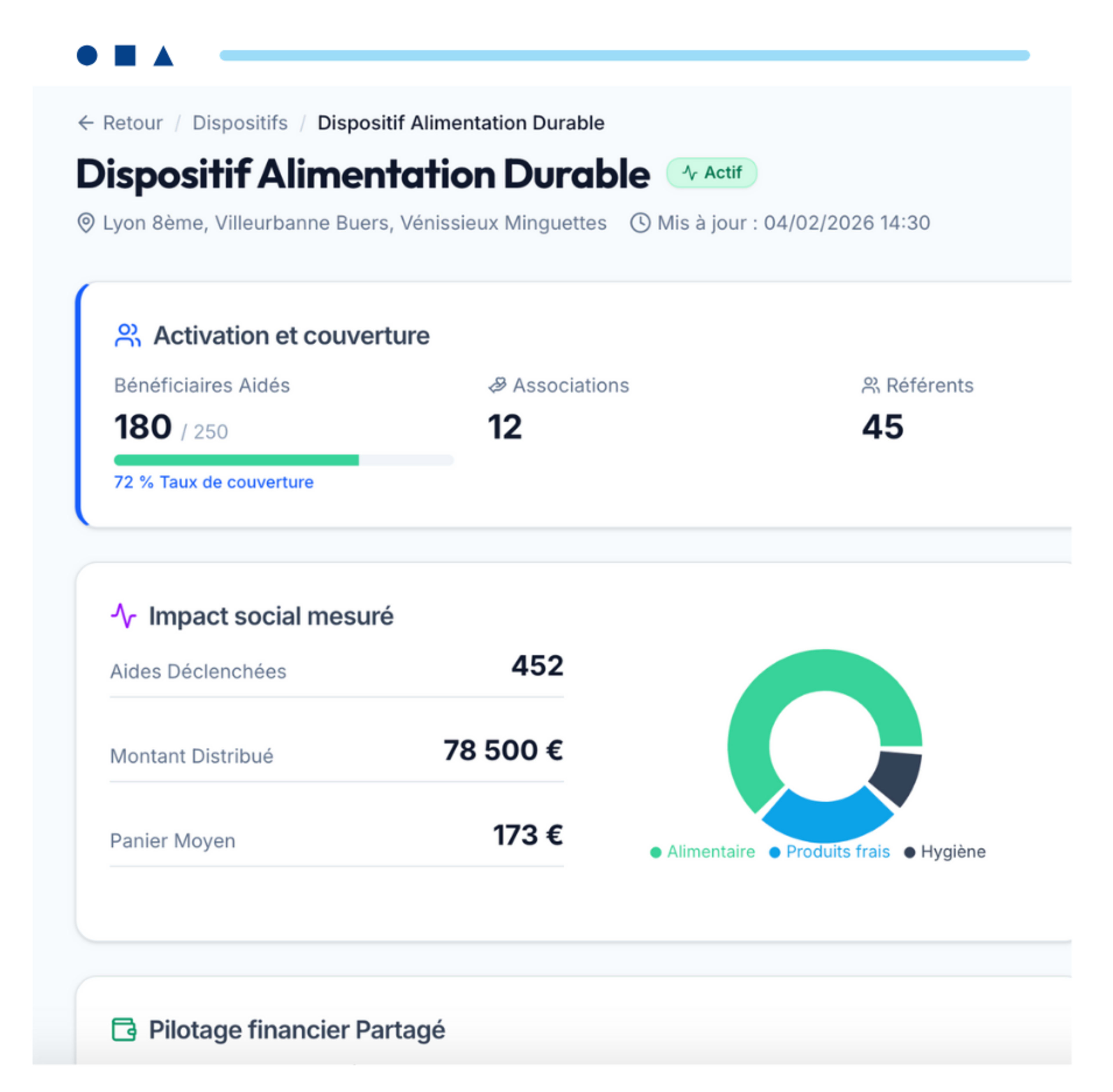Click the people icon beside Référents
1113x1092 pixels.
870,386
